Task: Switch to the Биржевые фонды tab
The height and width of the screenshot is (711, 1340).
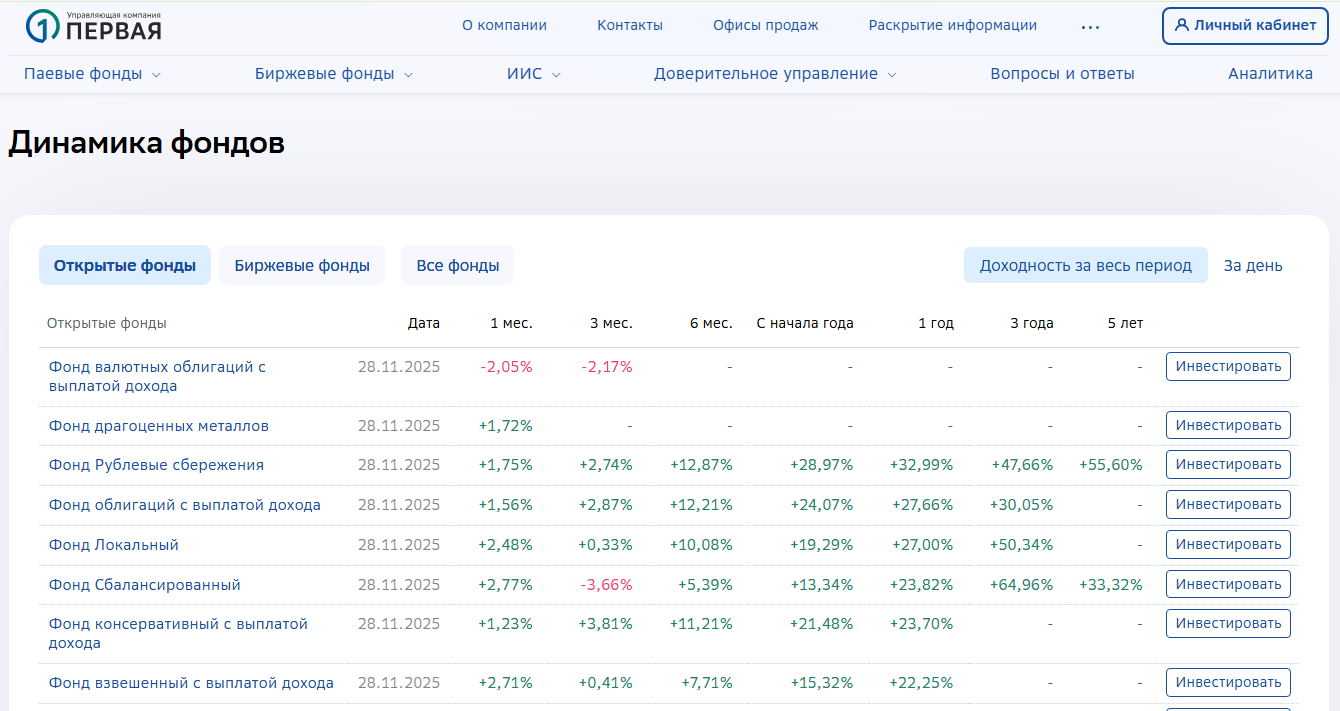Action: pos(302,266)
